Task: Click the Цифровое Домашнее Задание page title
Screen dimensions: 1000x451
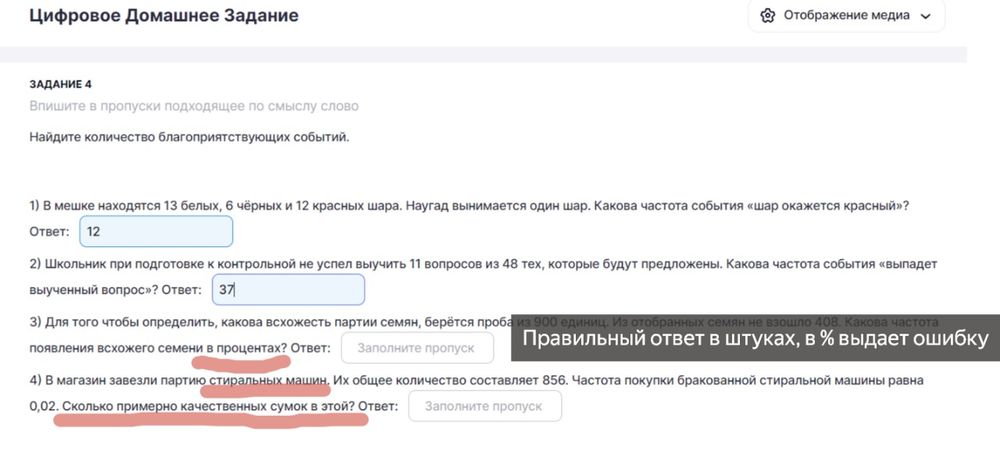Action: point(164,16)
